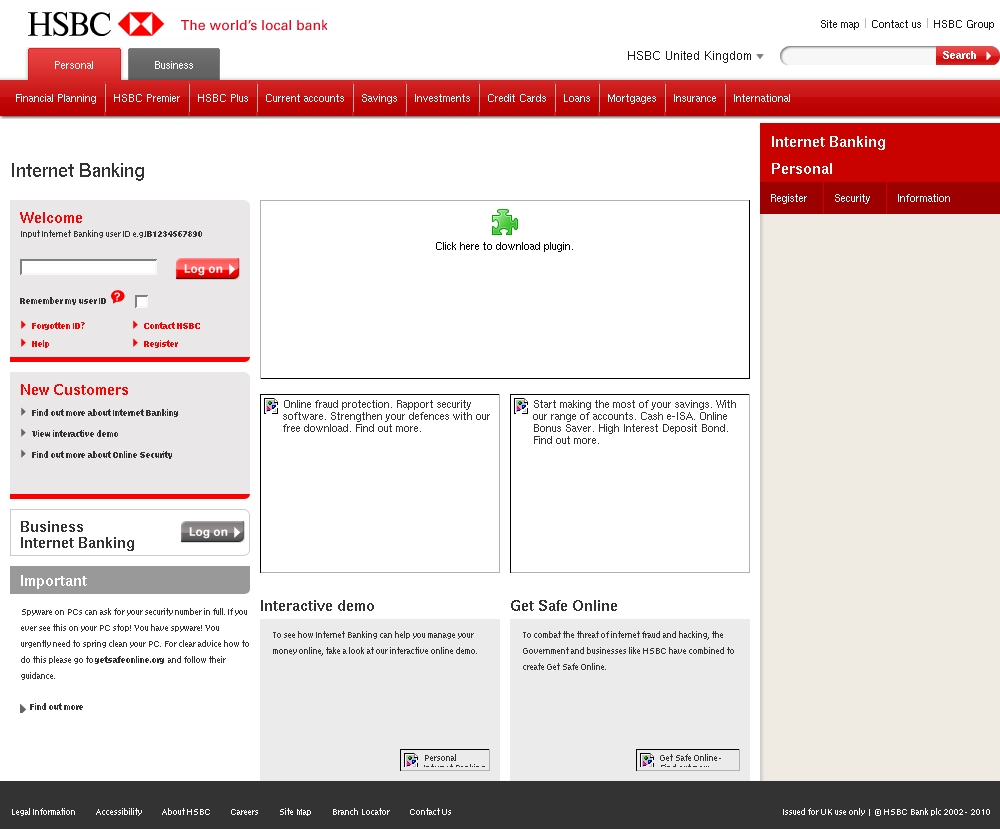The height and width of the screenshot is (829, 1000).
Task: Click the grey Business Log on button
Action: 212,532
